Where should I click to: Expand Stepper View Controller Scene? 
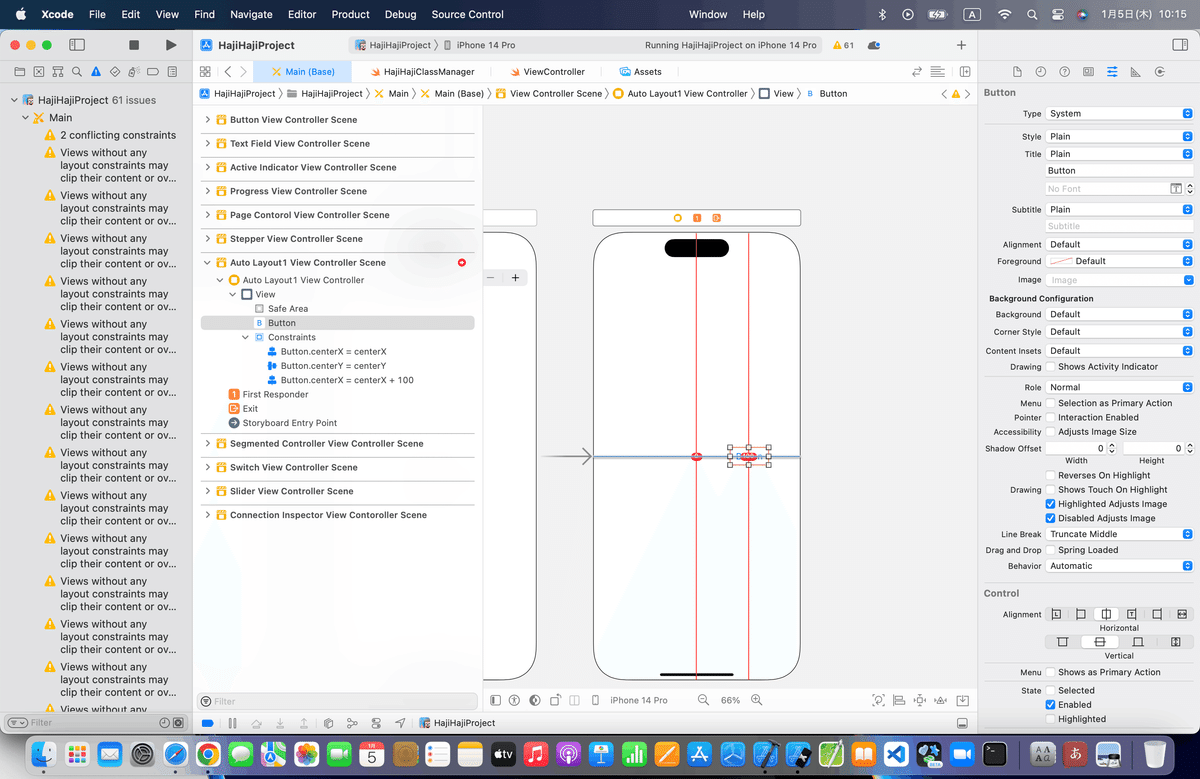pyautogui.click(x=208, y=239)
